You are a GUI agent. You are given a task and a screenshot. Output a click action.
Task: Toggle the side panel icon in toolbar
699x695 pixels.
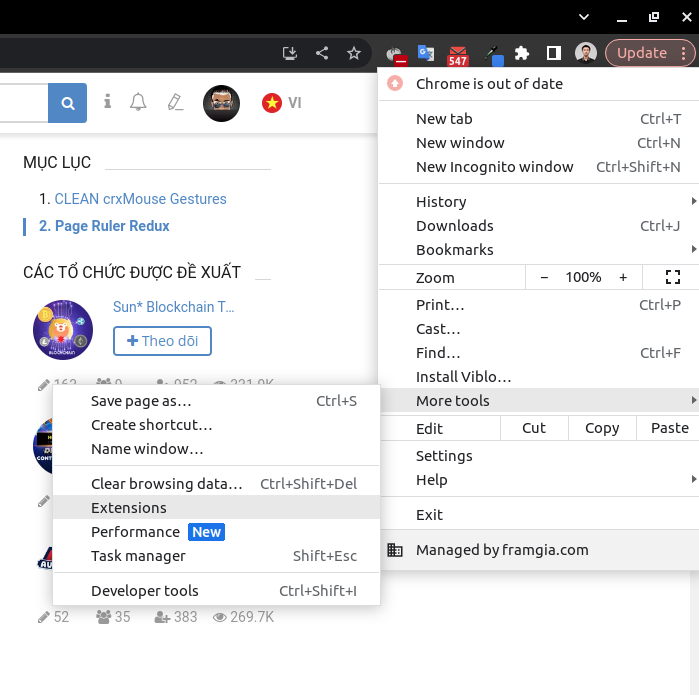554,53
